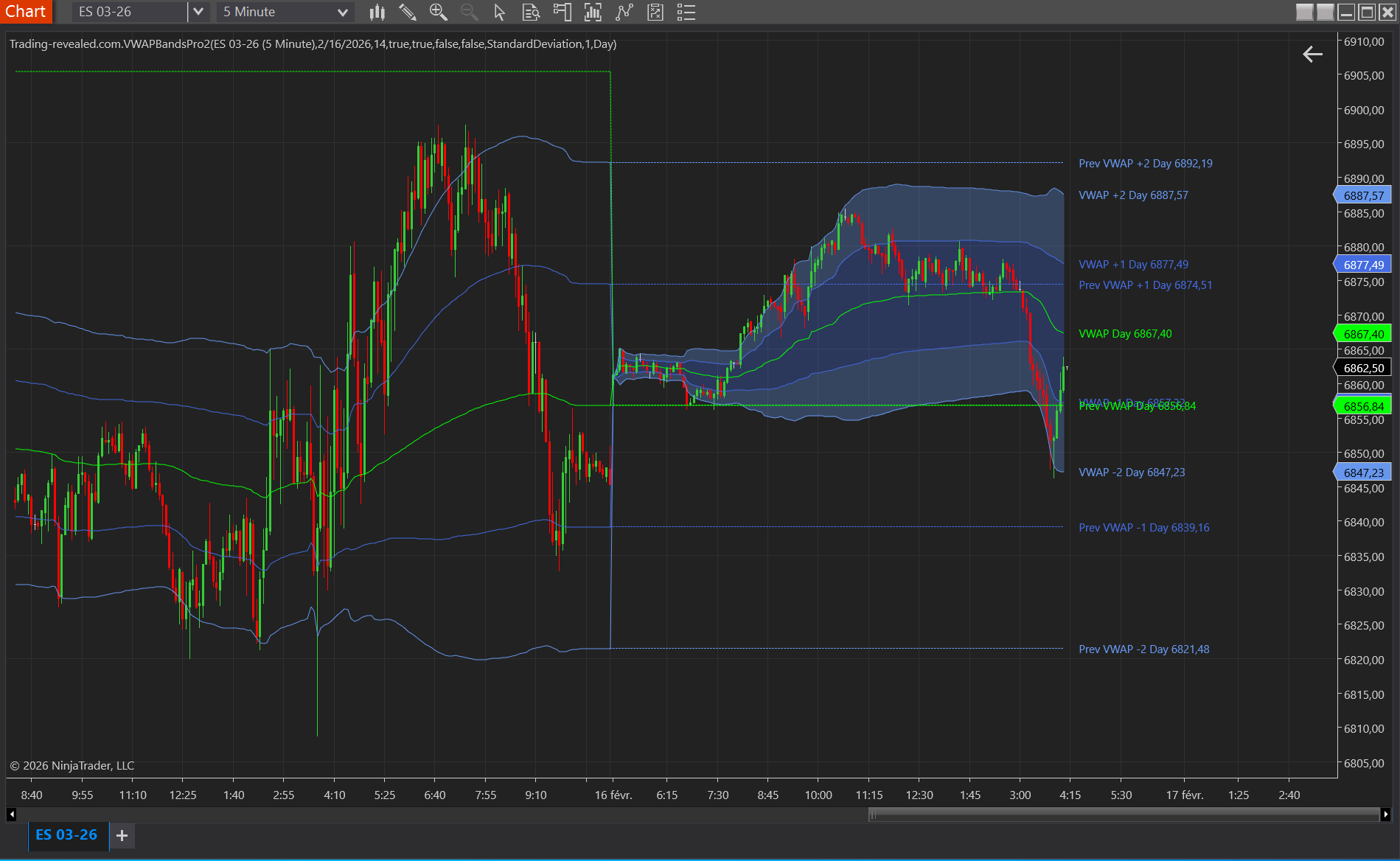The height and width of the screenshot is (861, 1400).
Task: Select the drawing tools pencil icon
Action: click(x=407, y=12)
